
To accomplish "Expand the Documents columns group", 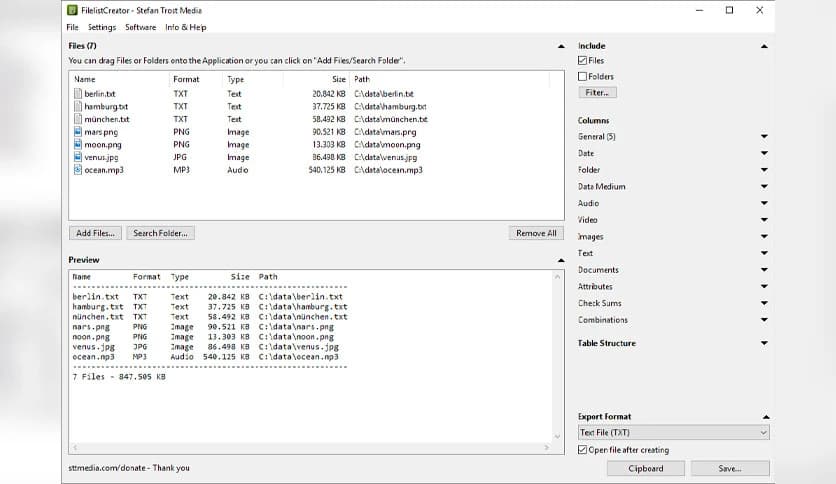I will [764, 270].
